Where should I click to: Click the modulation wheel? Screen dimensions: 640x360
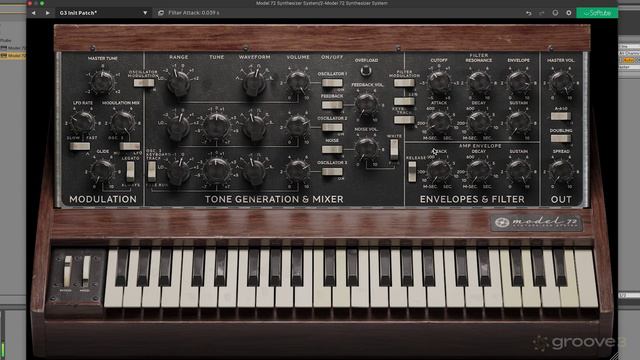pyautogui.click(x=86, y=271)
